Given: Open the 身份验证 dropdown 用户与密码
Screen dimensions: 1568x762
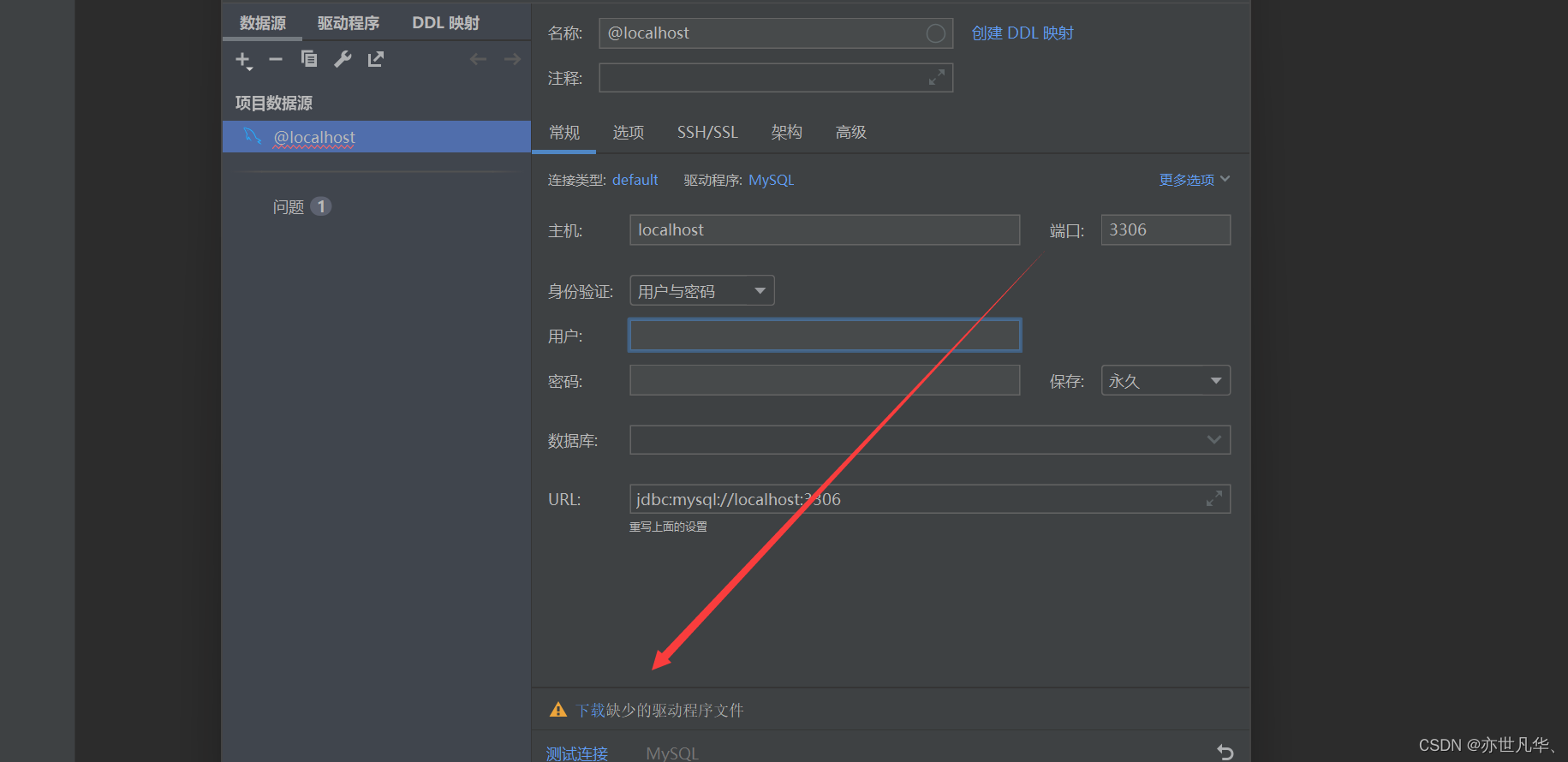Looking at the screenshot, I should 702,290.
